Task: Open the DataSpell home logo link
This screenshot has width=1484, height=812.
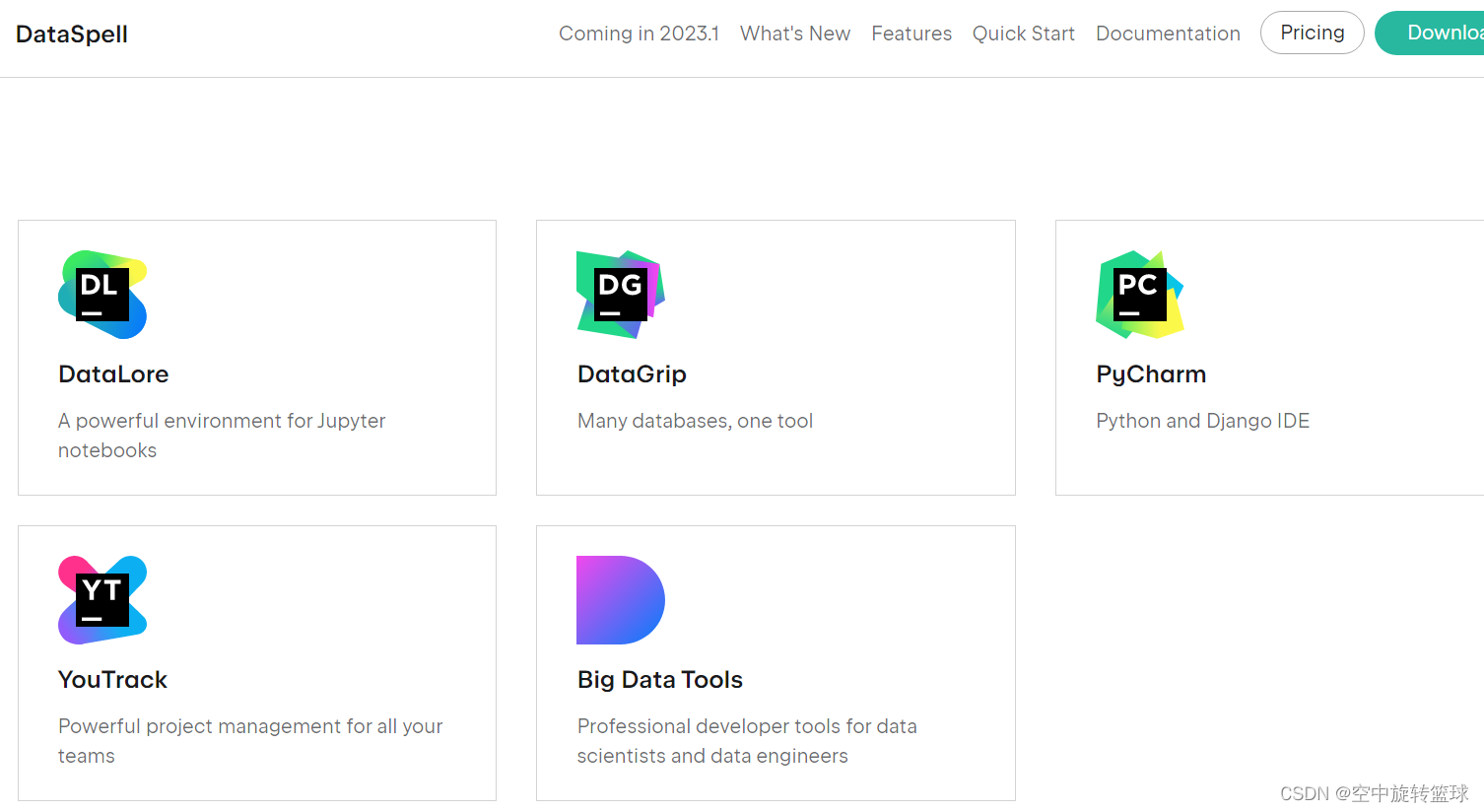Action: (72, 34)
